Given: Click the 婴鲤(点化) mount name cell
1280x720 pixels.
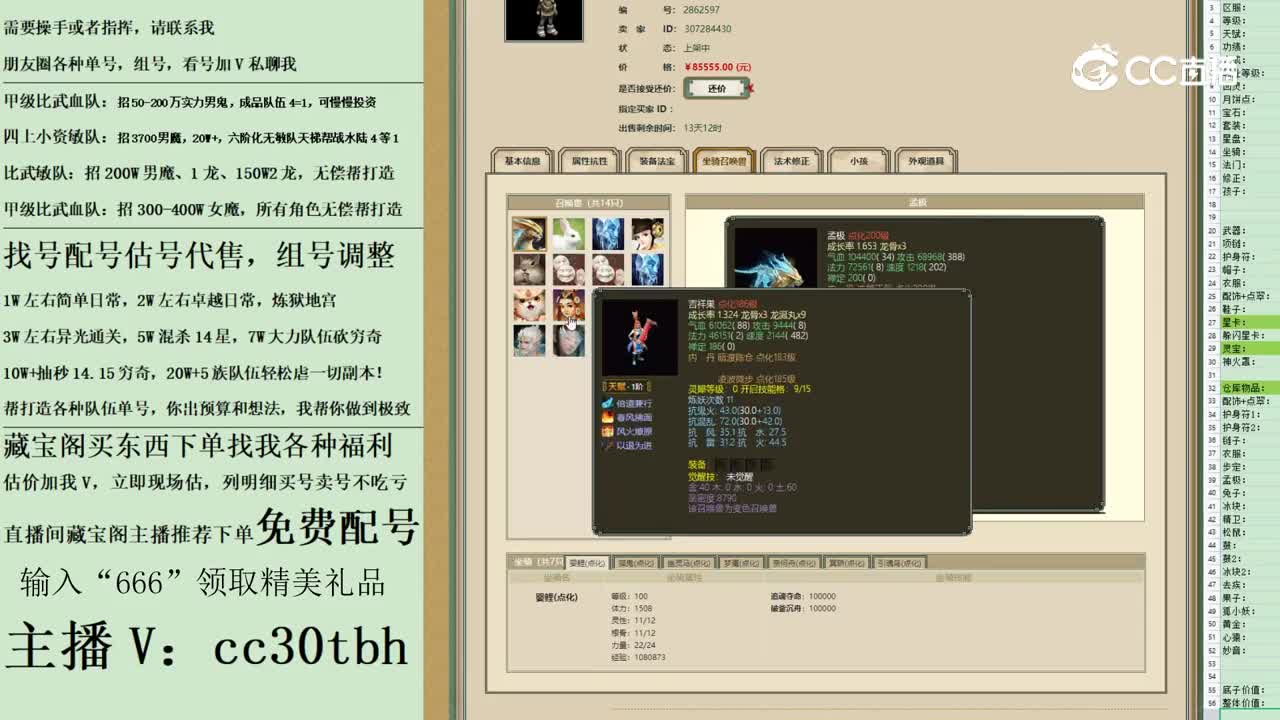Looking at the screenshot, I should click(x=556, y=597).
